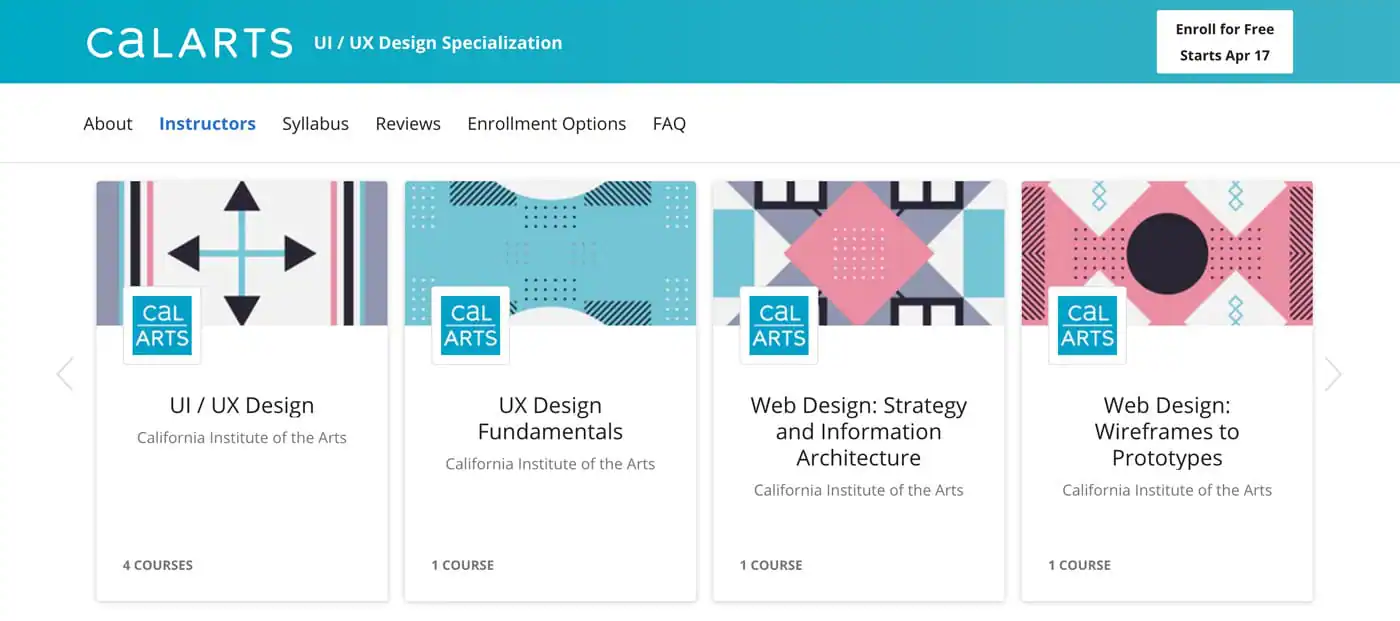
Task: Open Web Design: Strategy and Information Architecture
Action: pos(858,431)
